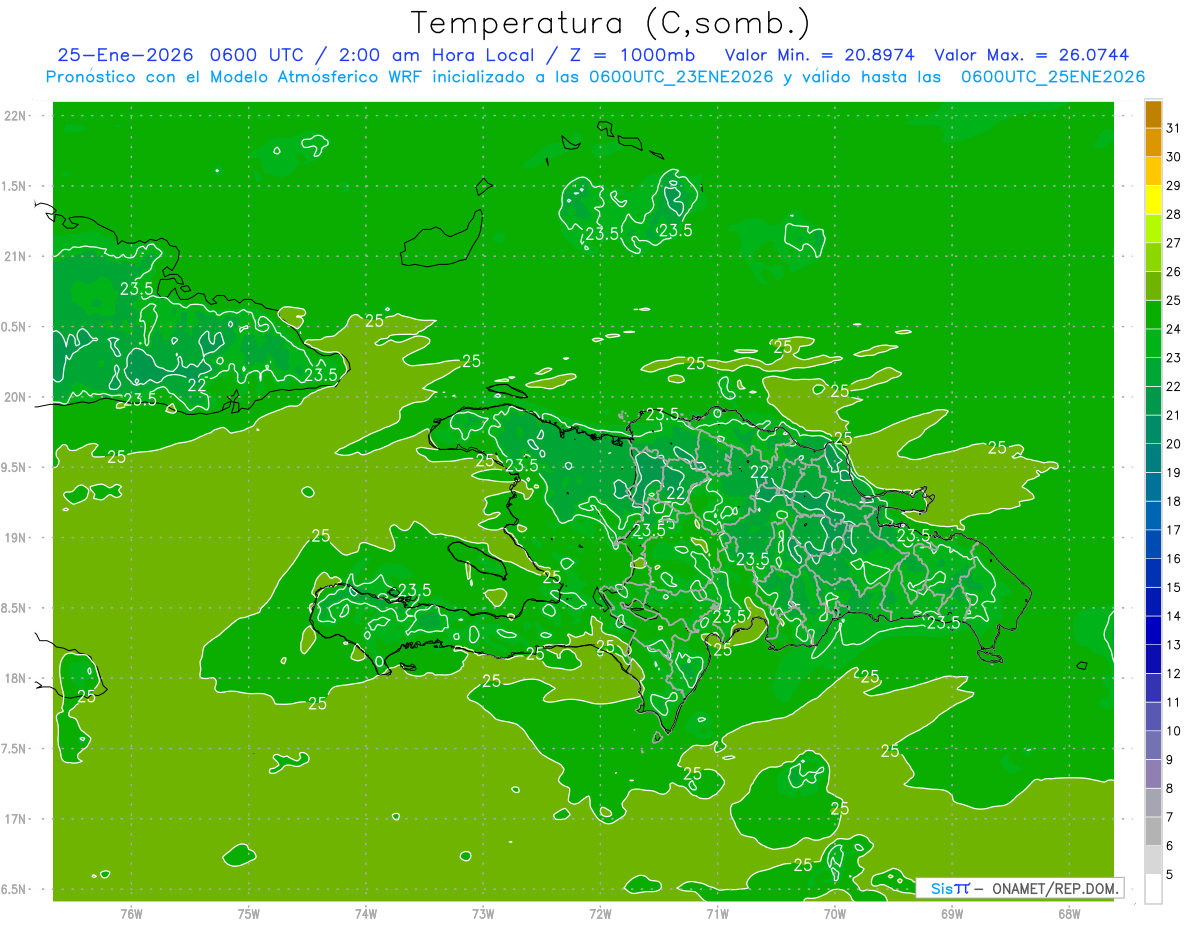
Task: Click the '17N' latitude axis label
Action: (x=16, y=820)
